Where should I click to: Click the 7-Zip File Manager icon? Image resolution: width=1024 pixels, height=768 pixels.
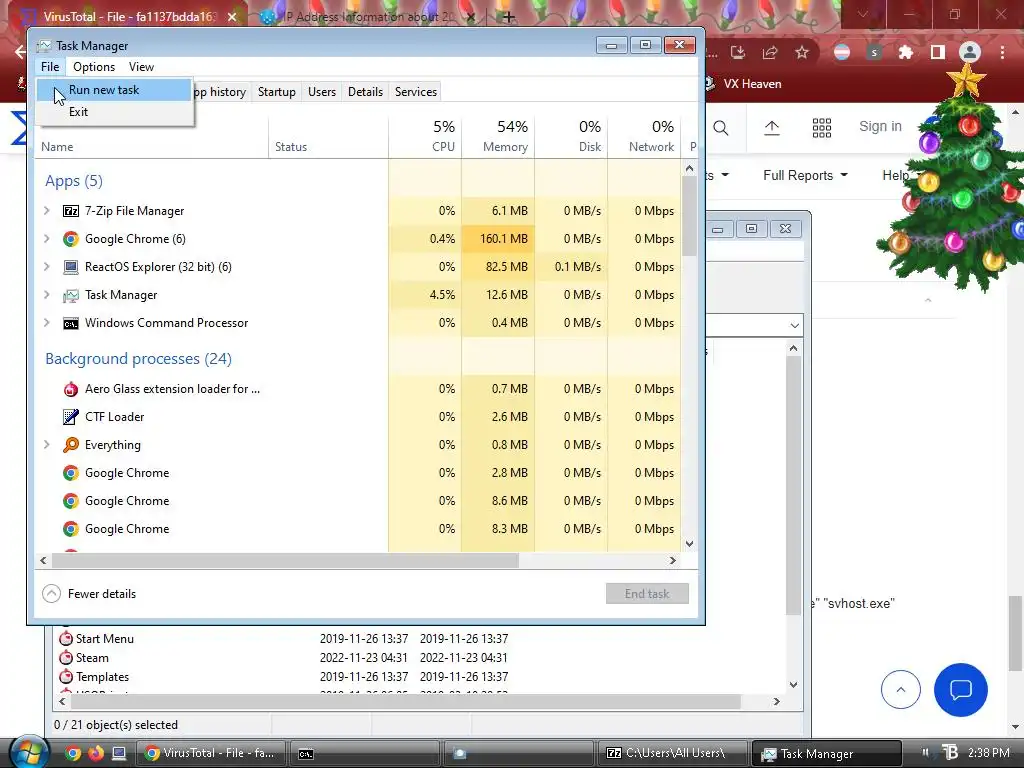[71, 211]
